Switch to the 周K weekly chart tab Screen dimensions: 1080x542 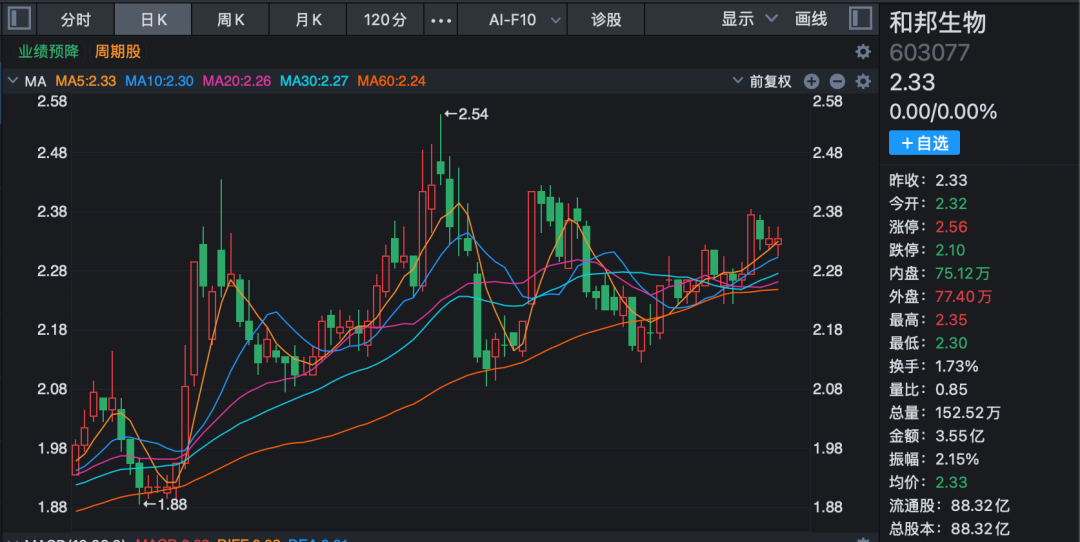(x=231, y=19)
